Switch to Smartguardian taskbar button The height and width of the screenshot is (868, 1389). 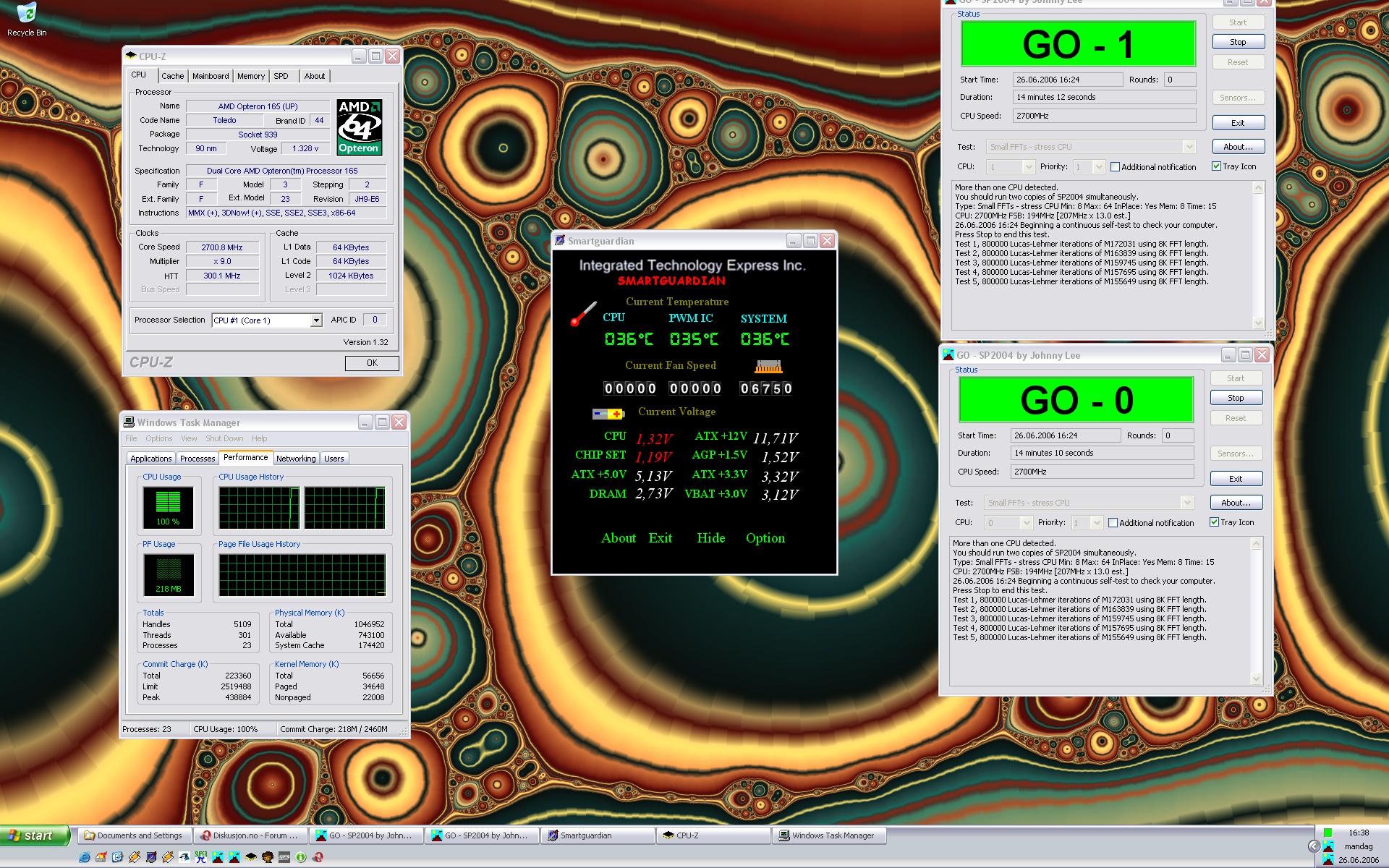point(598,835)
